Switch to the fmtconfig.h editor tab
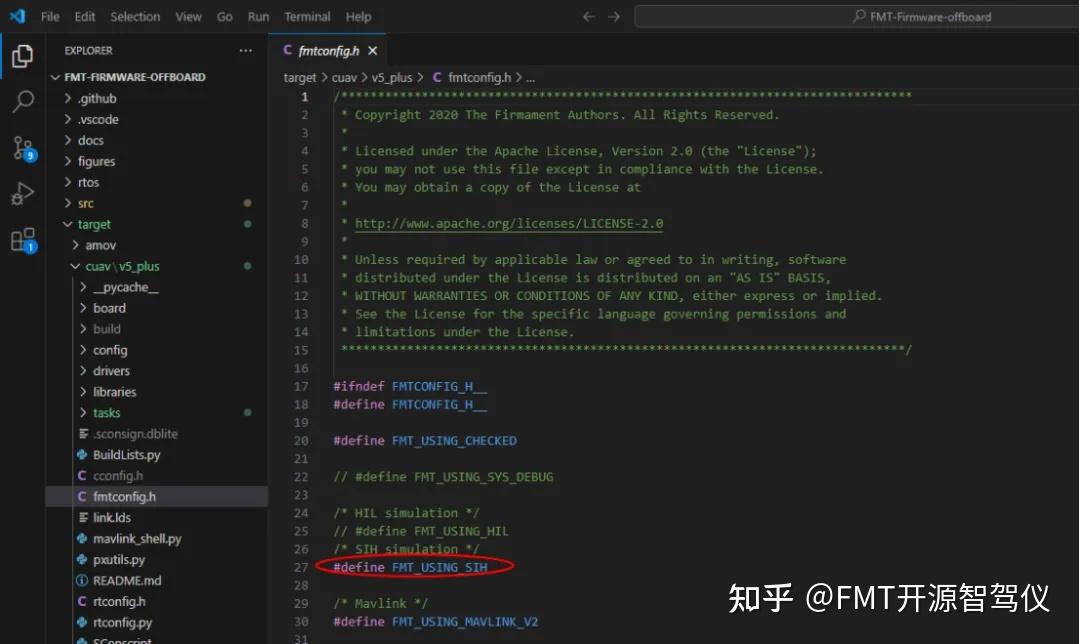This screenshot has width=1080, height=644. 328,48
